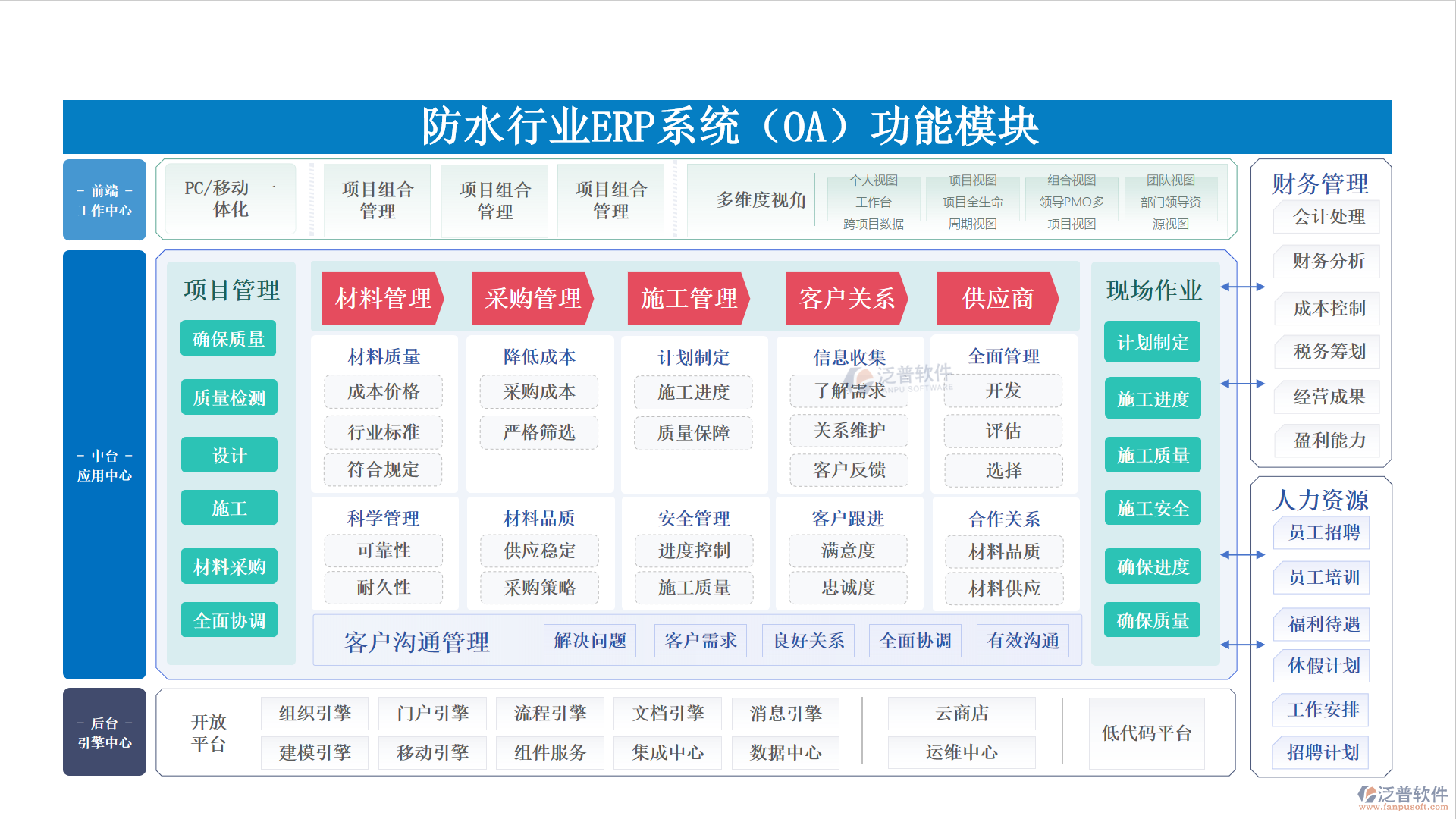Click 税务筹划 in the finance list
The image size is (1456, 819).
pyautogui.click(x=1329, y=352)
